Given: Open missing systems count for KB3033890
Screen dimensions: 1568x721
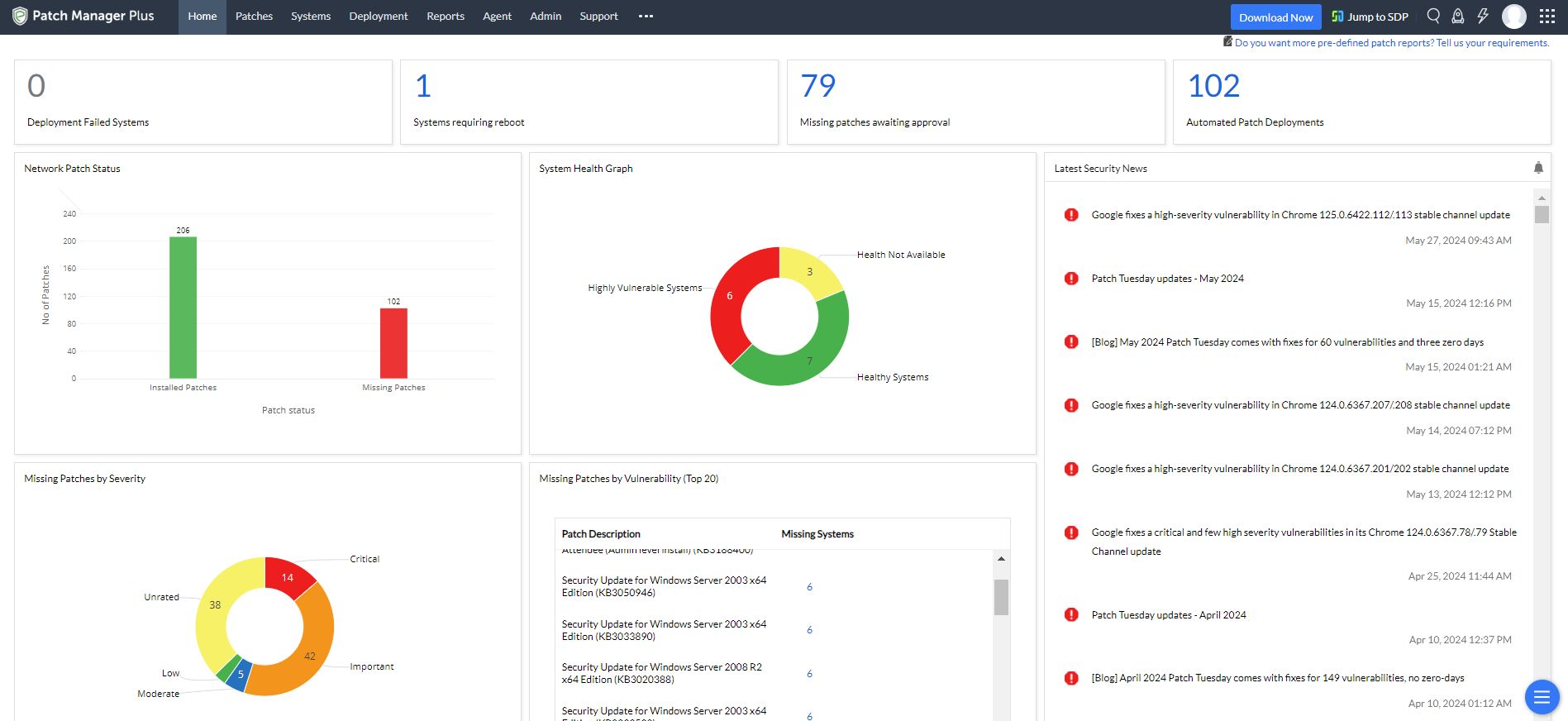Looking at the screenshot, I should [809, 630].
